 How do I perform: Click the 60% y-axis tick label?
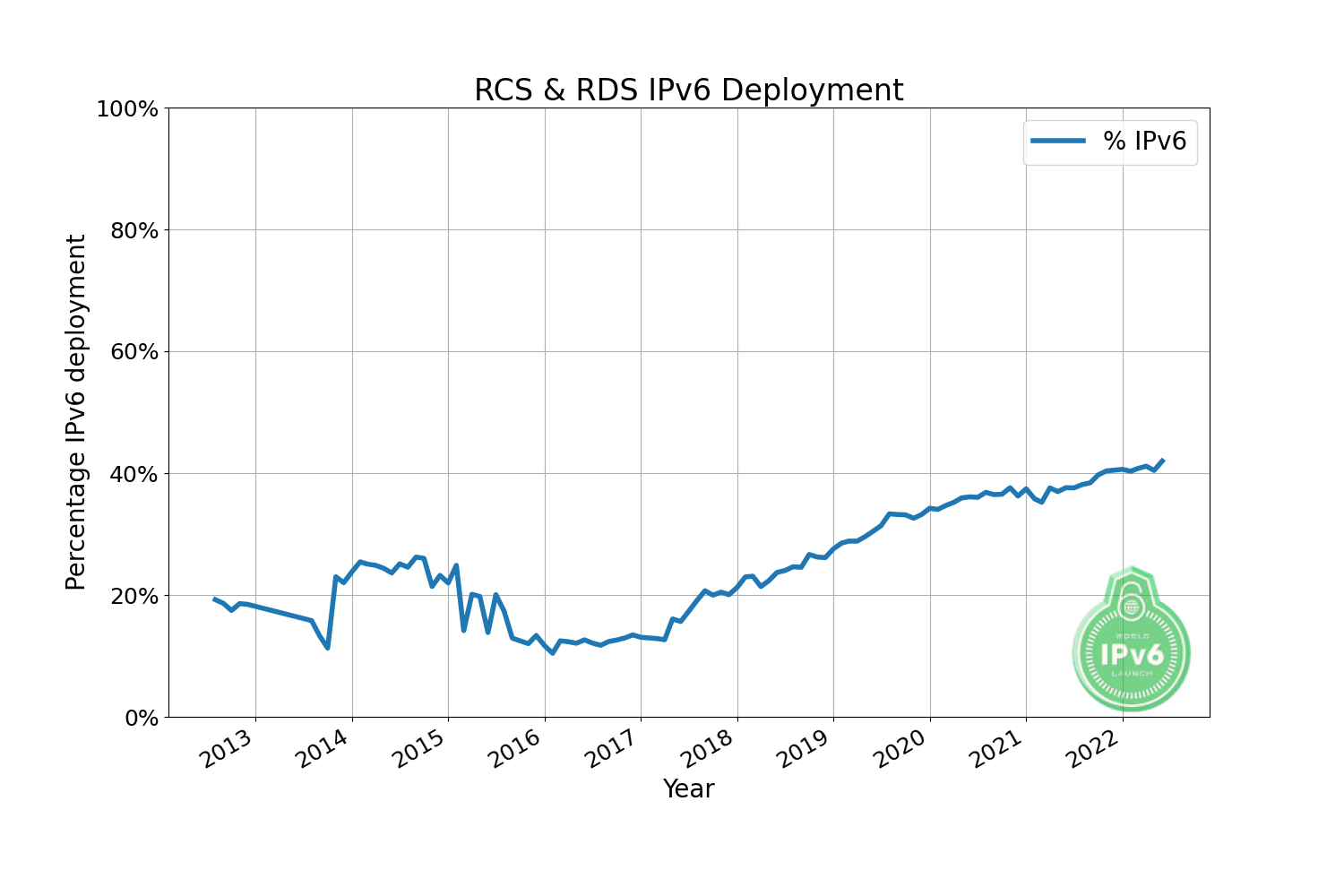coord(133,352)
